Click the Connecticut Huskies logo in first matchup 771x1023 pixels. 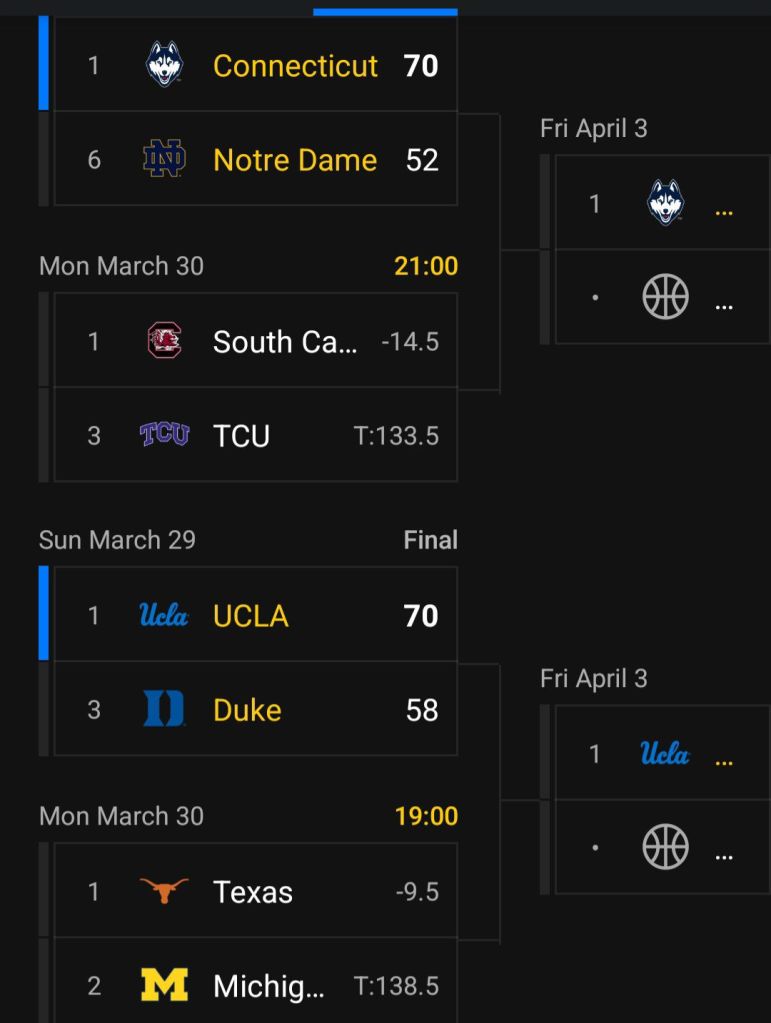(x=164, y=65)
